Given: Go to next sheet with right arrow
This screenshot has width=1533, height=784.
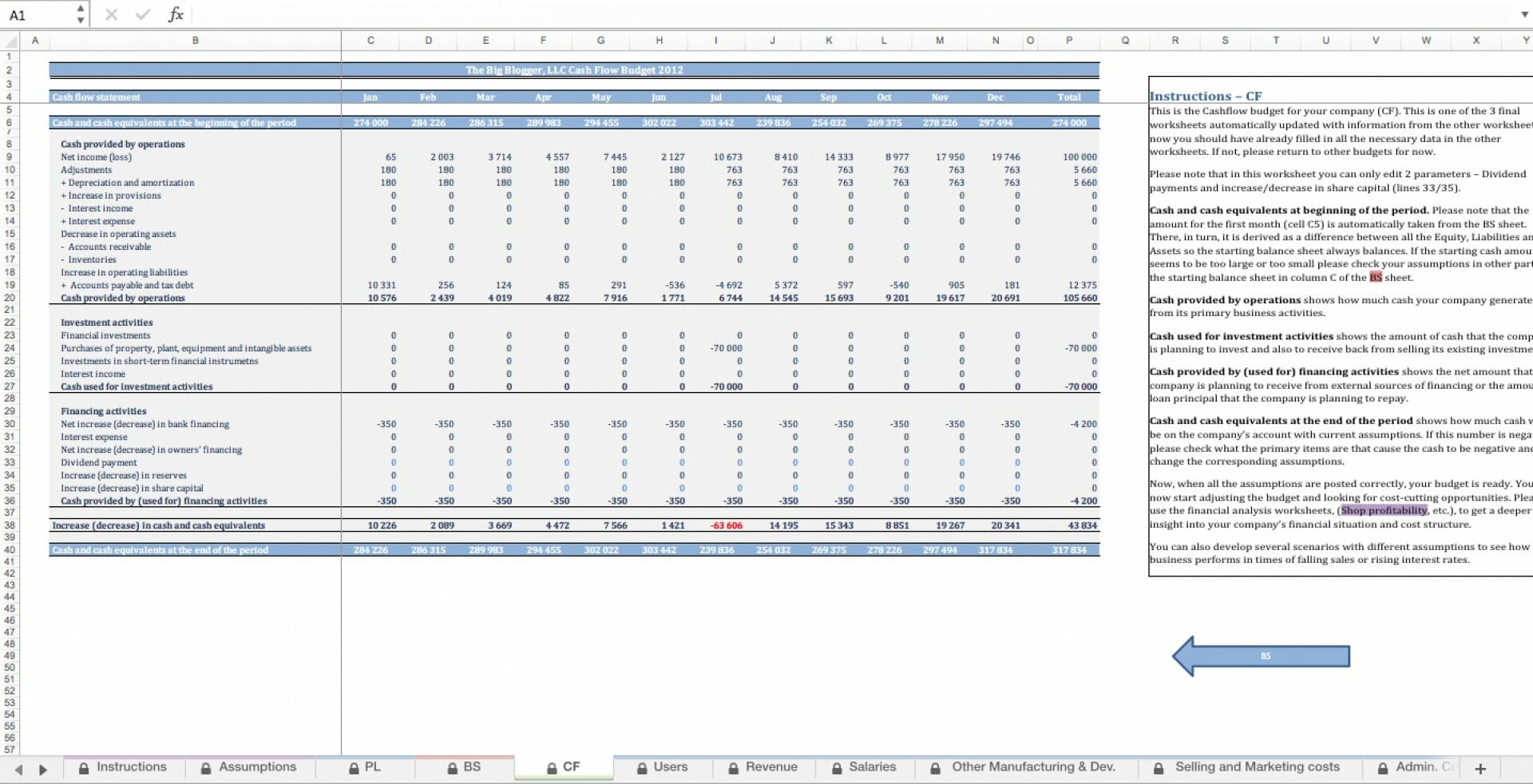Looking at the screenshot, I should click(43, 769).
